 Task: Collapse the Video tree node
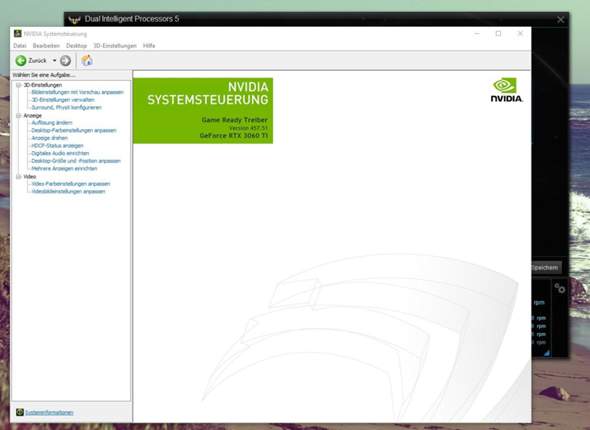[18, 176]
